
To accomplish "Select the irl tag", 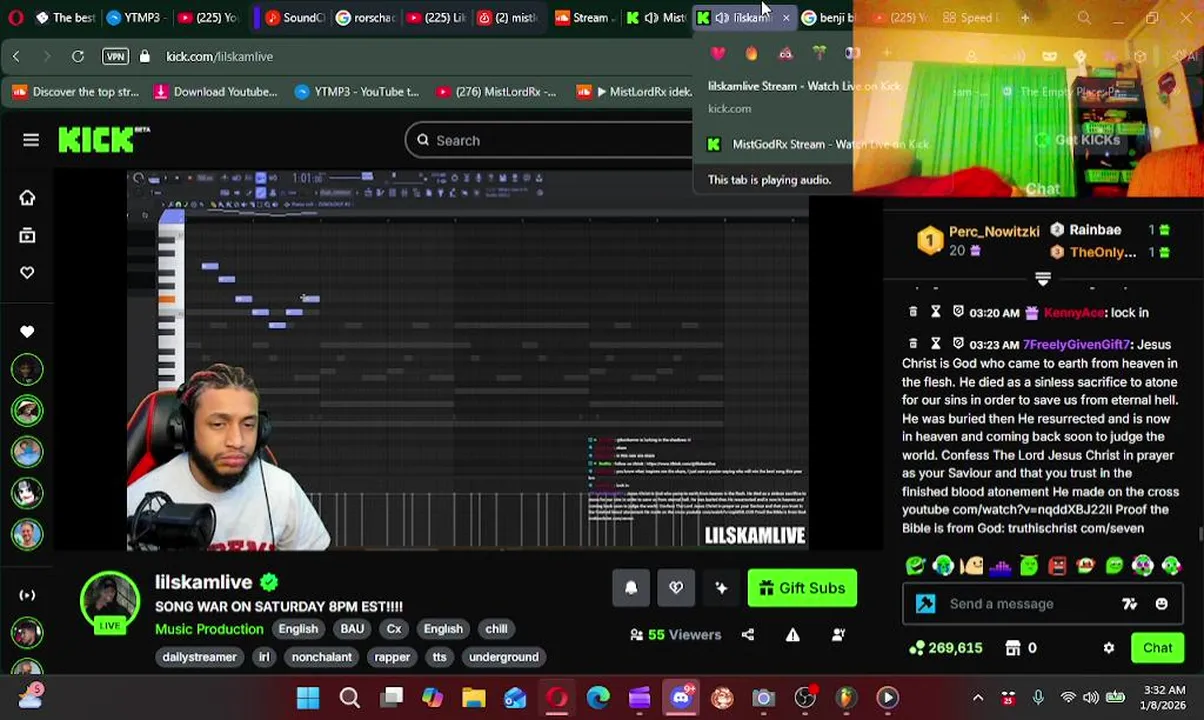I will coord(264,657).
